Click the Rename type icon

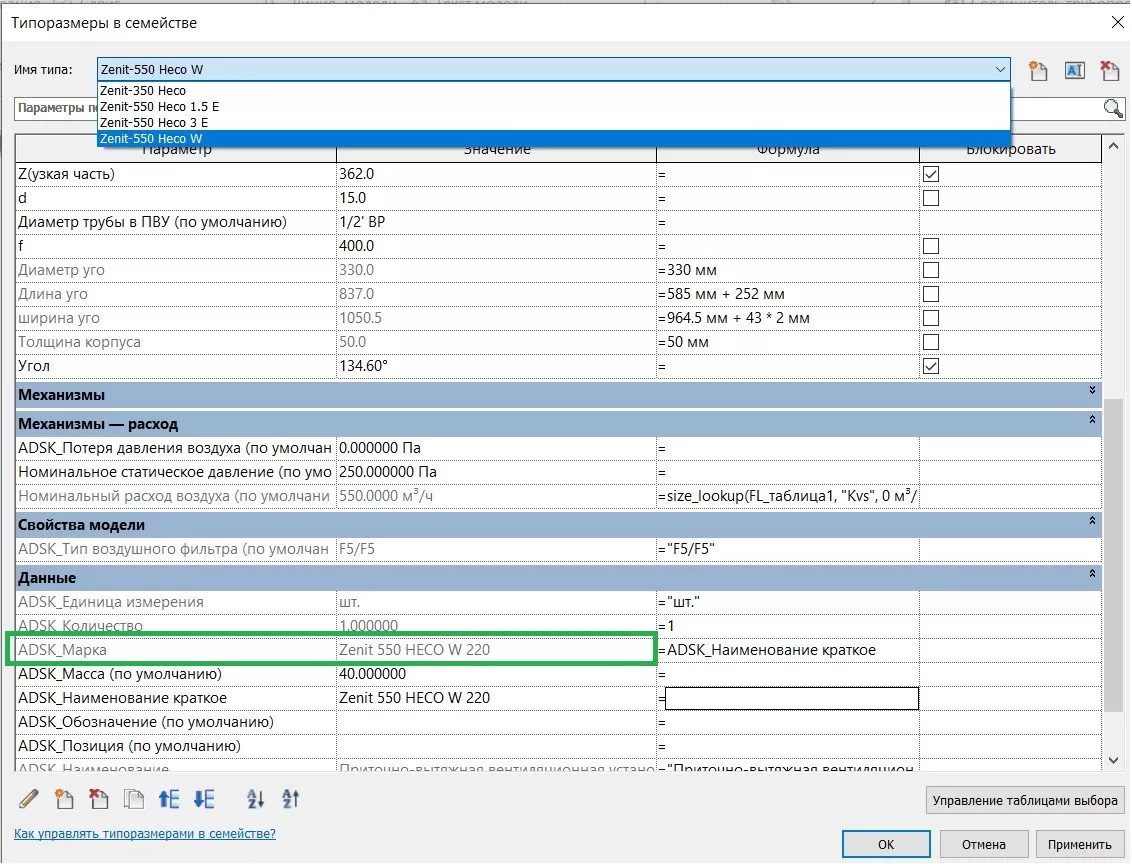[x=1074, y=70]
